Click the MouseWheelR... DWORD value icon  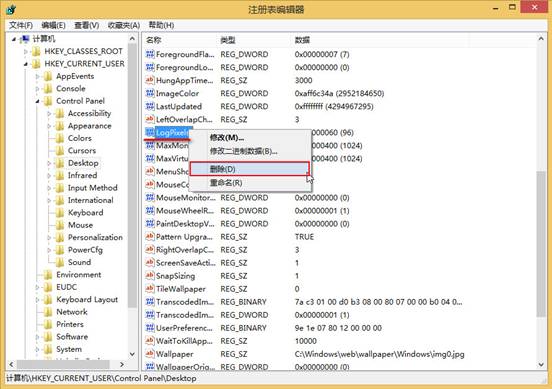[150, 211]
